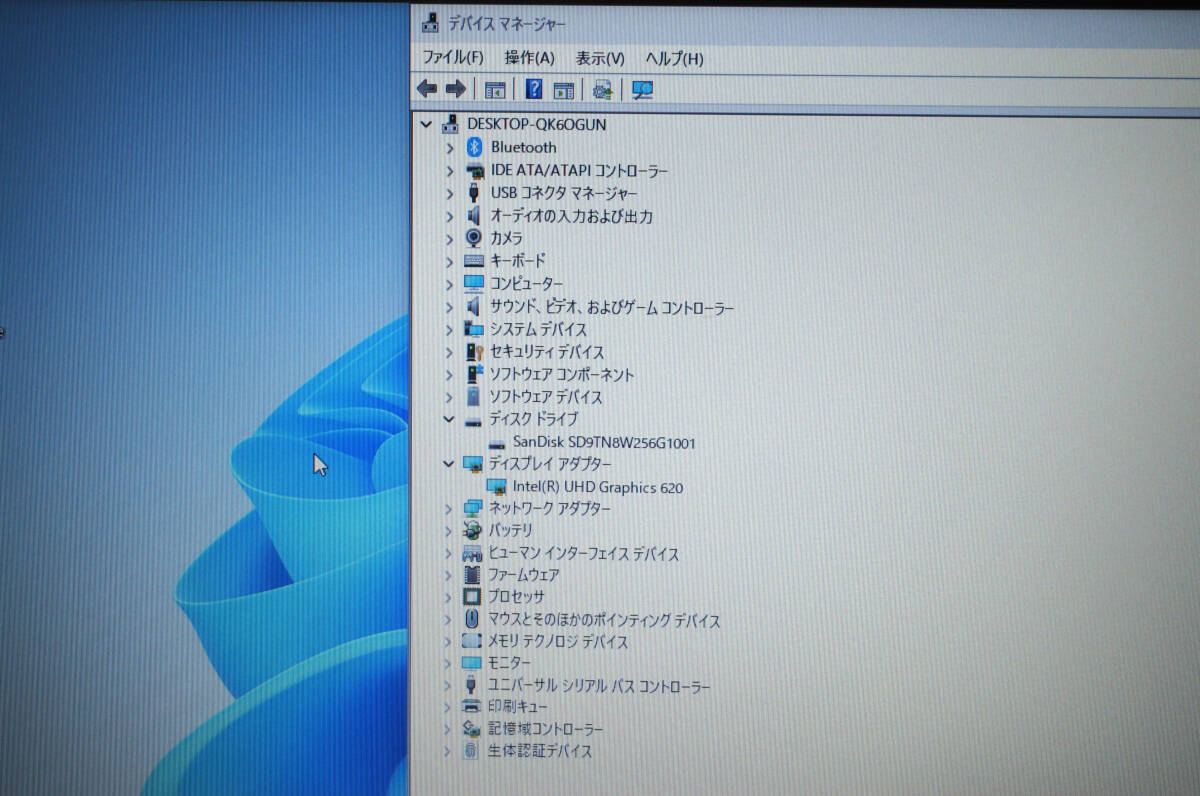
Task: Click the ファームウェア icon
Action: pyautogui.click(x=472, y=574)
